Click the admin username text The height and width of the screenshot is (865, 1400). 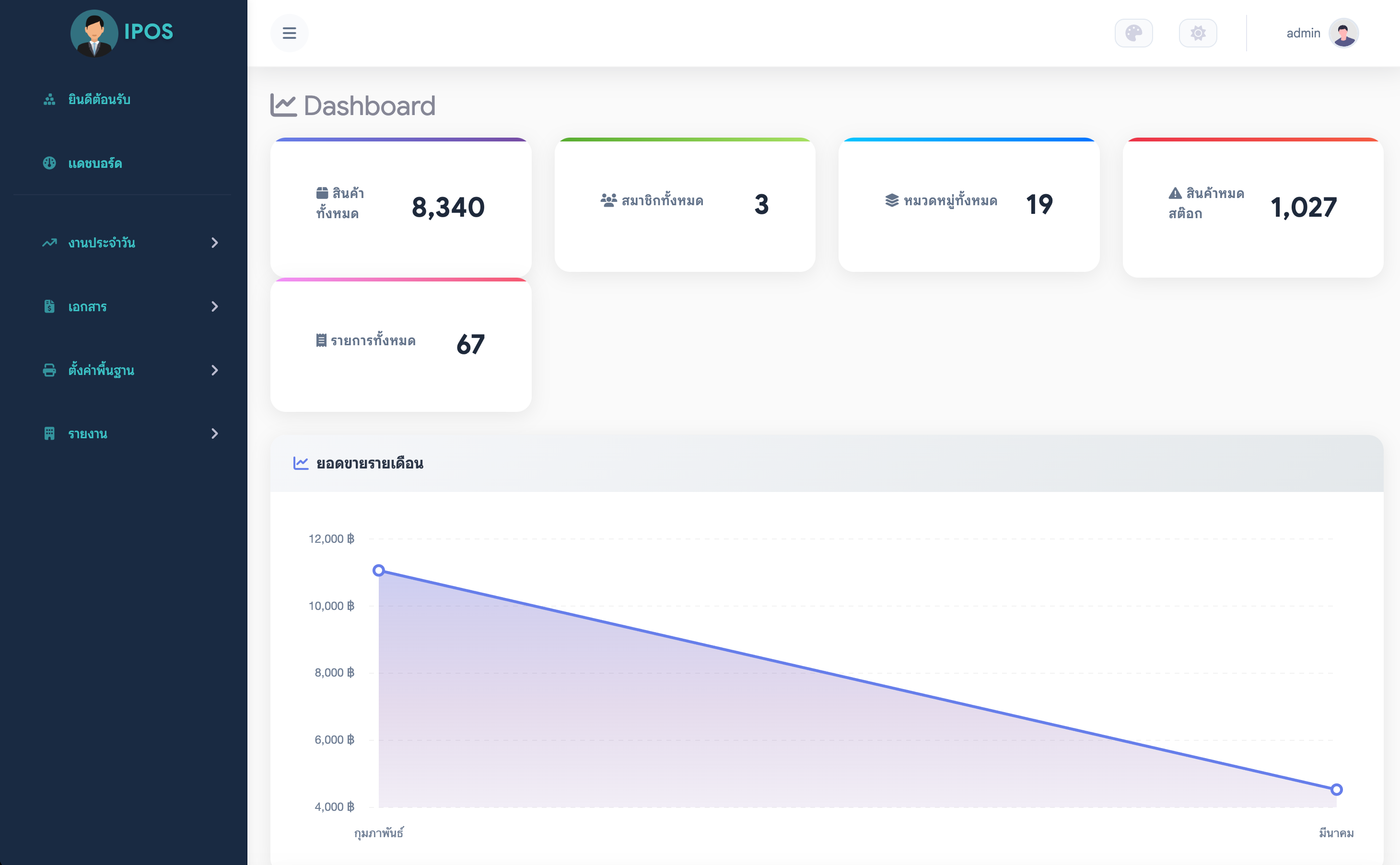[x=1303, y=33]
